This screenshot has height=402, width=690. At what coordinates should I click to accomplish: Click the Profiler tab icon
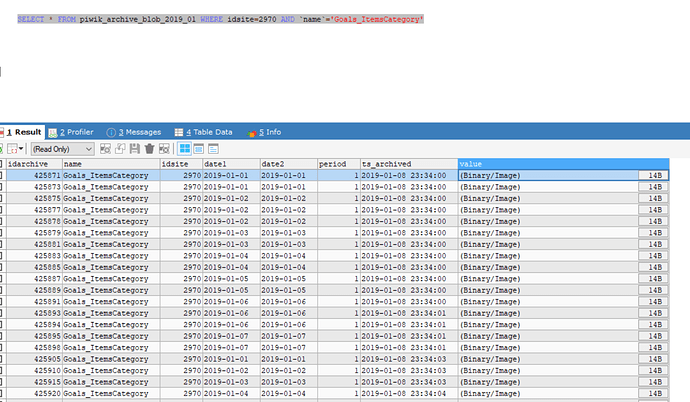coord(53,132)
